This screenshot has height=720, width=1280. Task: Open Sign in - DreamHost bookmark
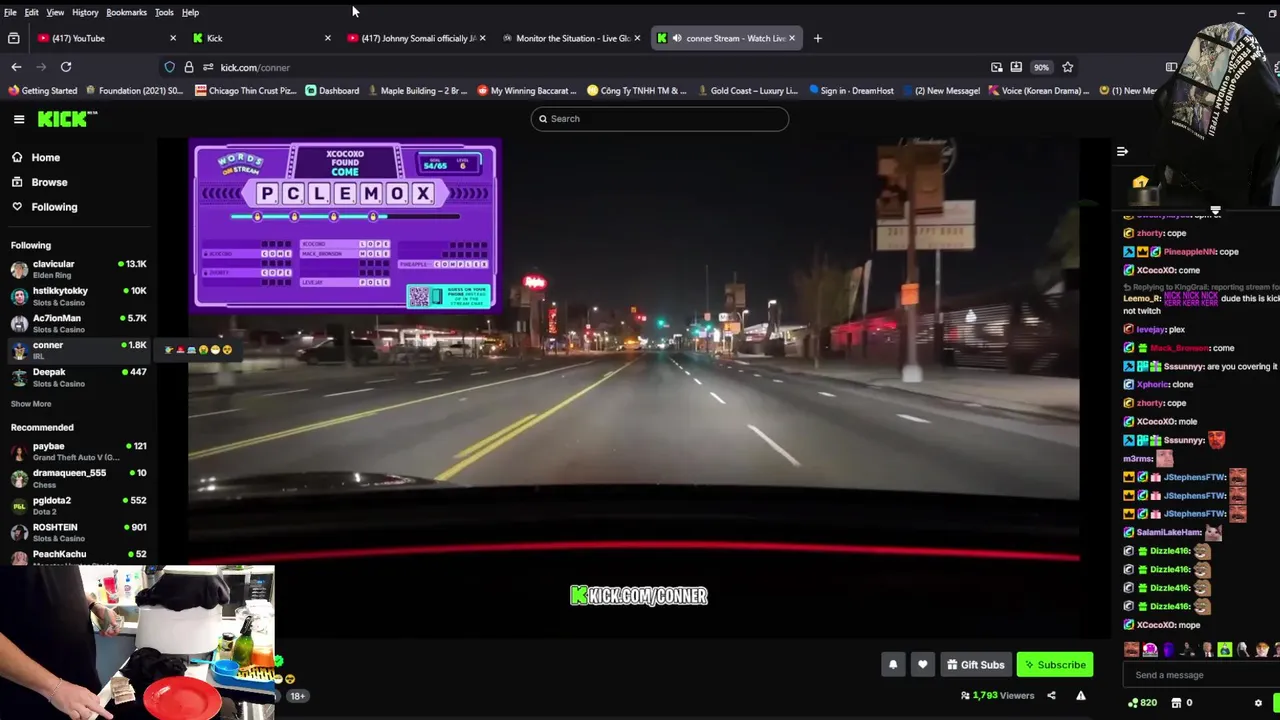point(850,91)
